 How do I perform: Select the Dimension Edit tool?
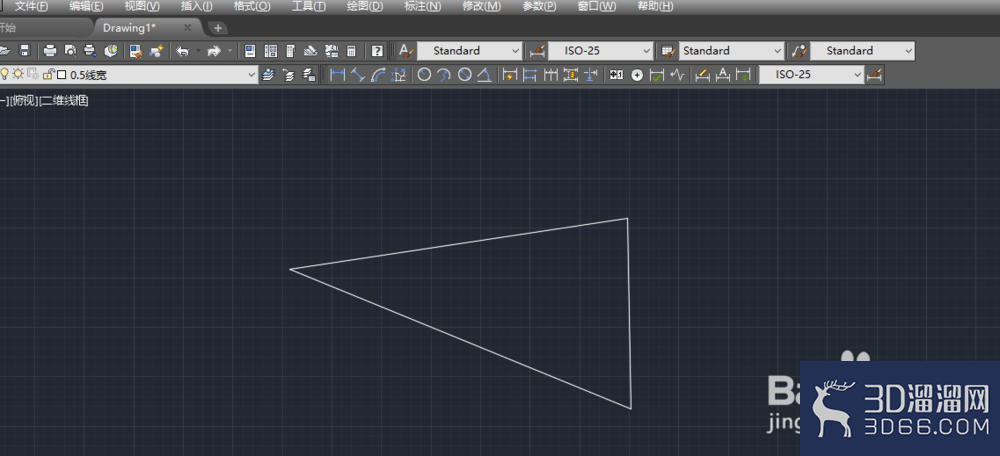click(702, 75)
